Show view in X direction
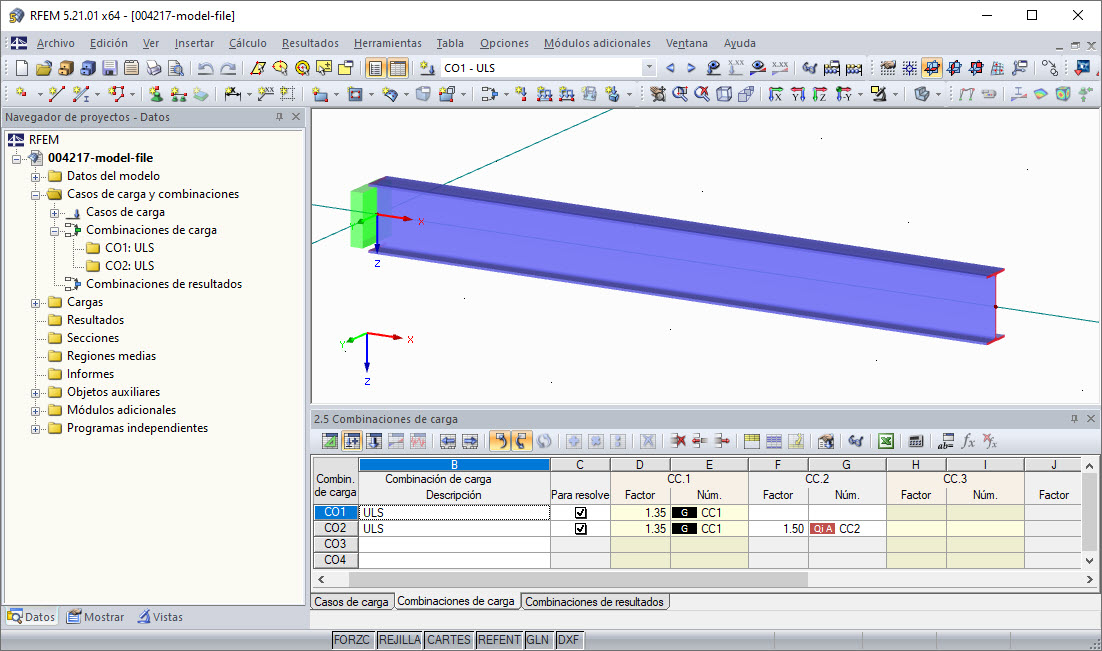 pos(775,94)
